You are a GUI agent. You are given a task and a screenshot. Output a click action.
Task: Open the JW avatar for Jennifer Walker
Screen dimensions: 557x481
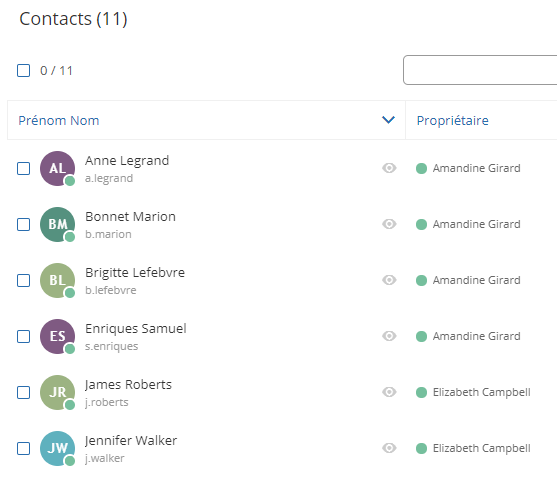[57, 448]
